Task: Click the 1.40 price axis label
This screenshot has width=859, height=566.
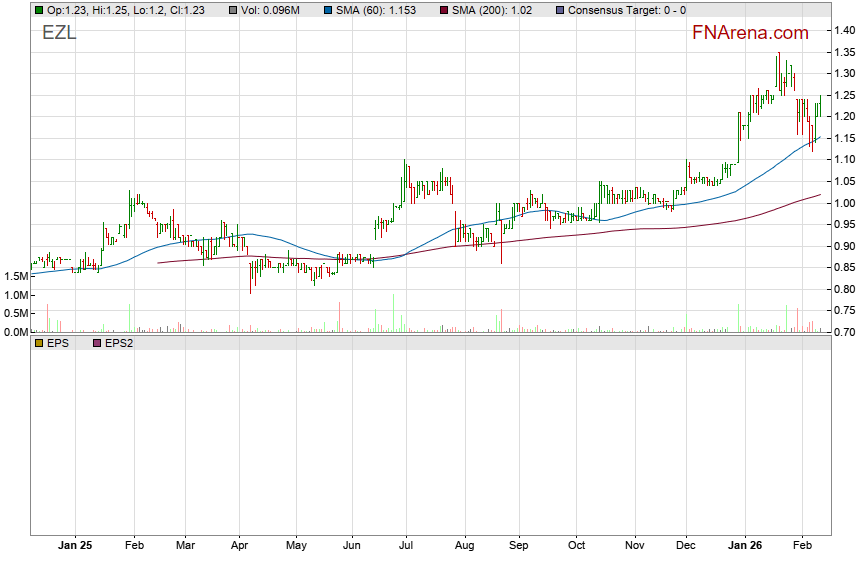Action: (844, 31)
